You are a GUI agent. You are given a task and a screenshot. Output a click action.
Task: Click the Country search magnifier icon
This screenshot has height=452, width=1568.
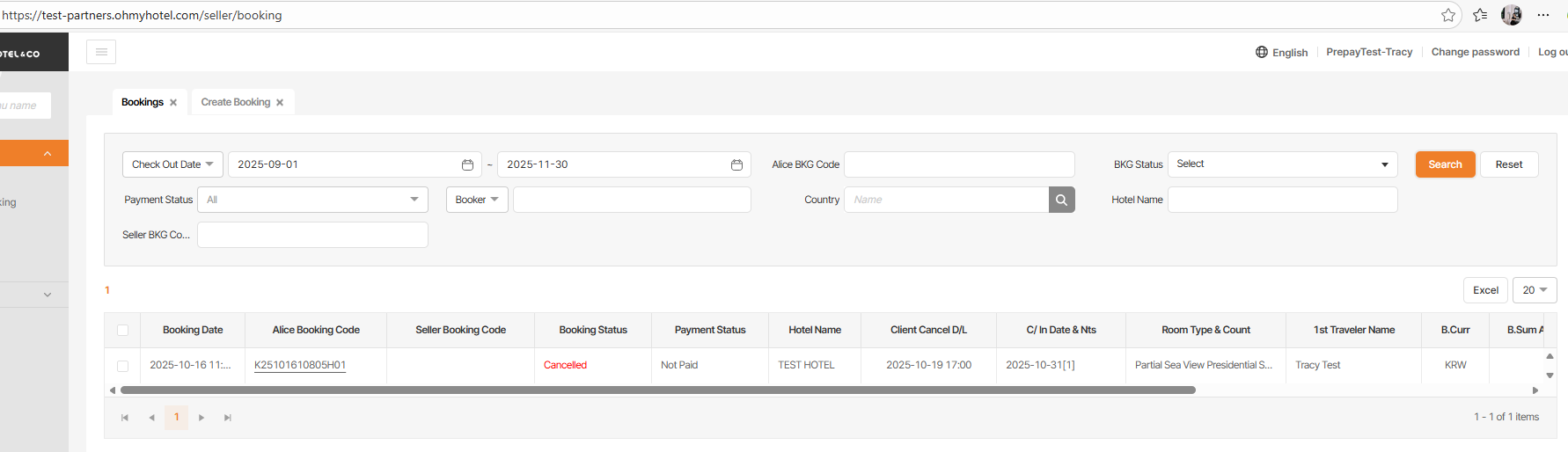[x=1061, y=200]
